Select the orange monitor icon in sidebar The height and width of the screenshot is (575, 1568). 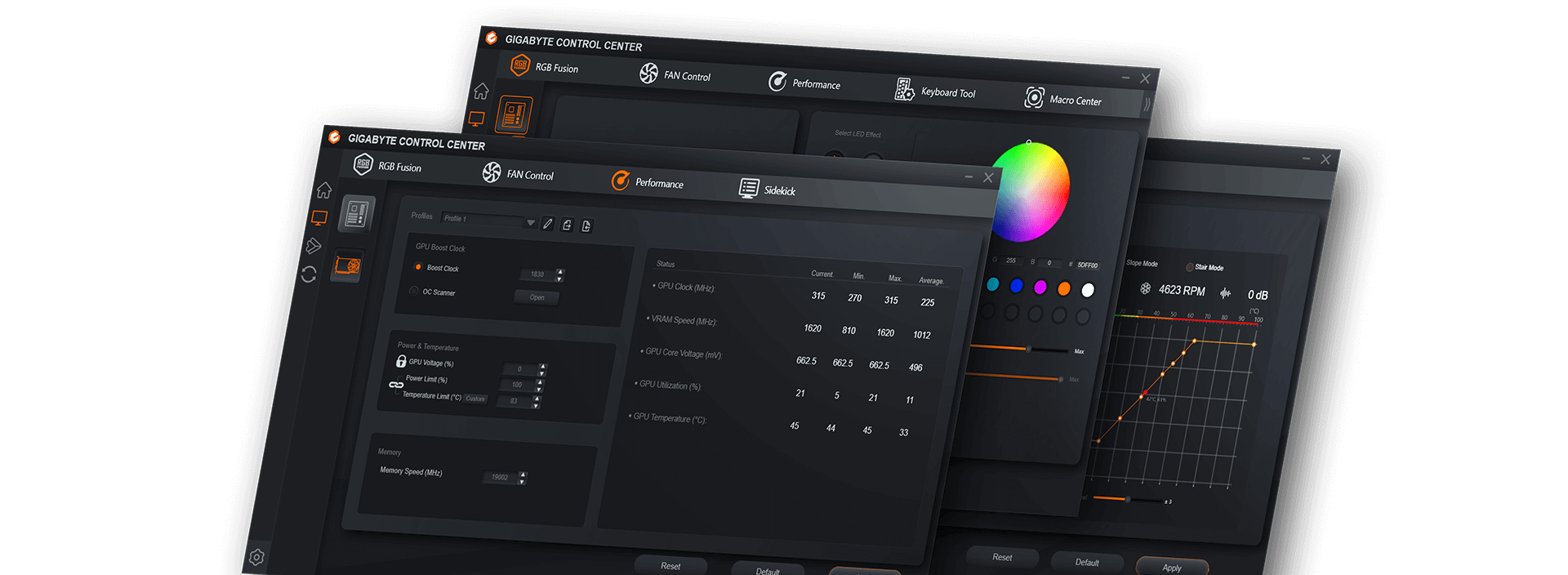(319, 218)
